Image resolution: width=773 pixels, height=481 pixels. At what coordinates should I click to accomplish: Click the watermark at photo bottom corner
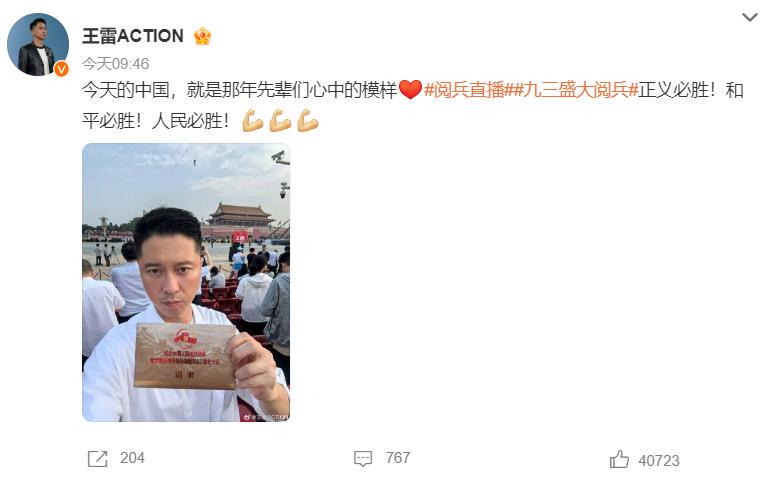(266, 417)
